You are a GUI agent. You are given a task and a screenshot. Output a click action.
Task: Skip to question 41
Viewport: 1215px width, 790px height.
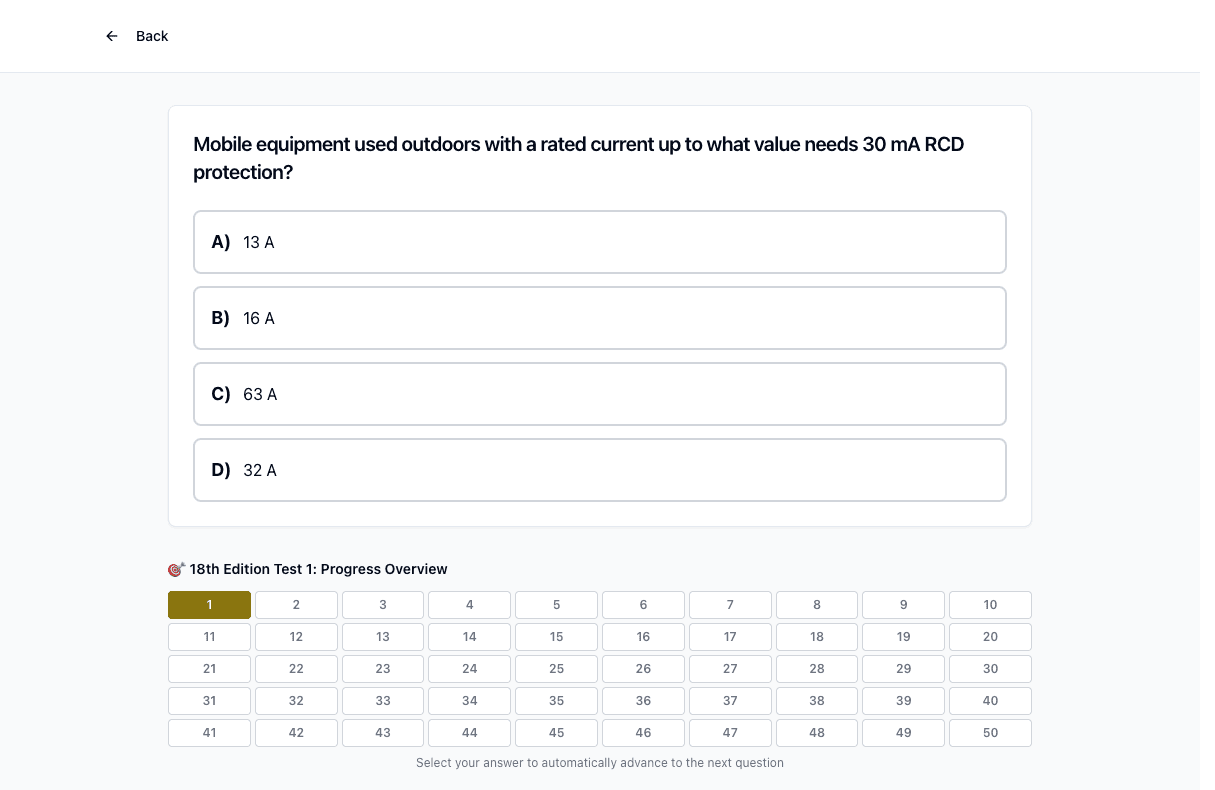pos(209,733)
